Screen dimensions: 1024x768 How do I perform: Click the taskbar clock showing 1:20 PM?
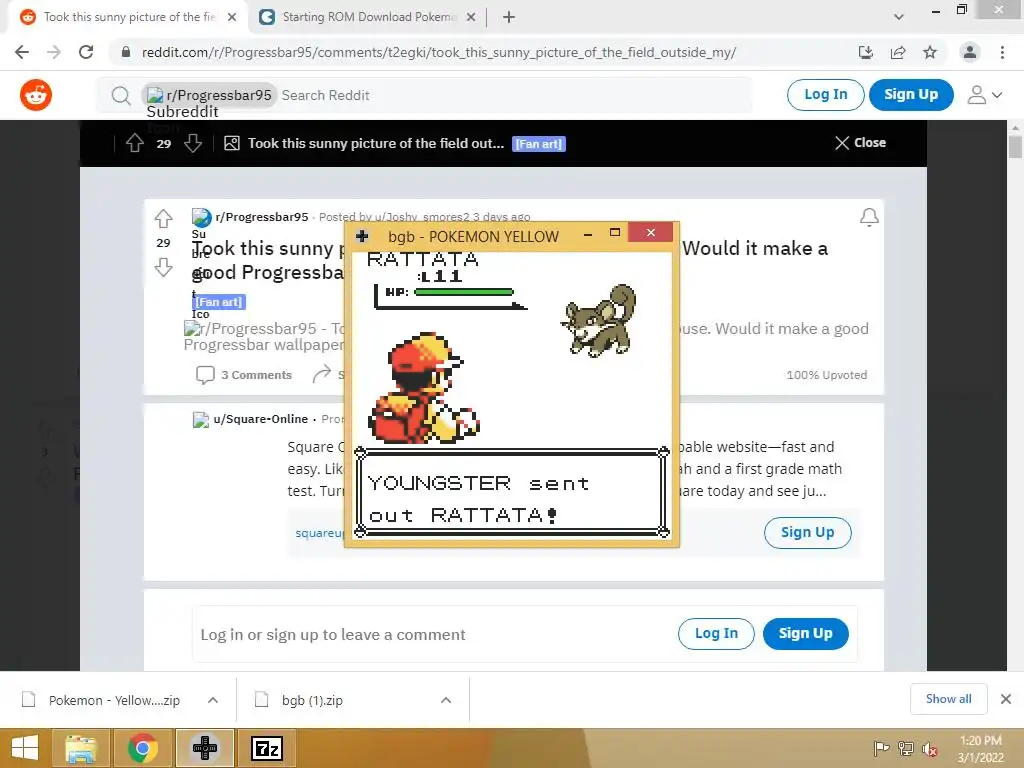pyautogui.click(x=980, y=748)
